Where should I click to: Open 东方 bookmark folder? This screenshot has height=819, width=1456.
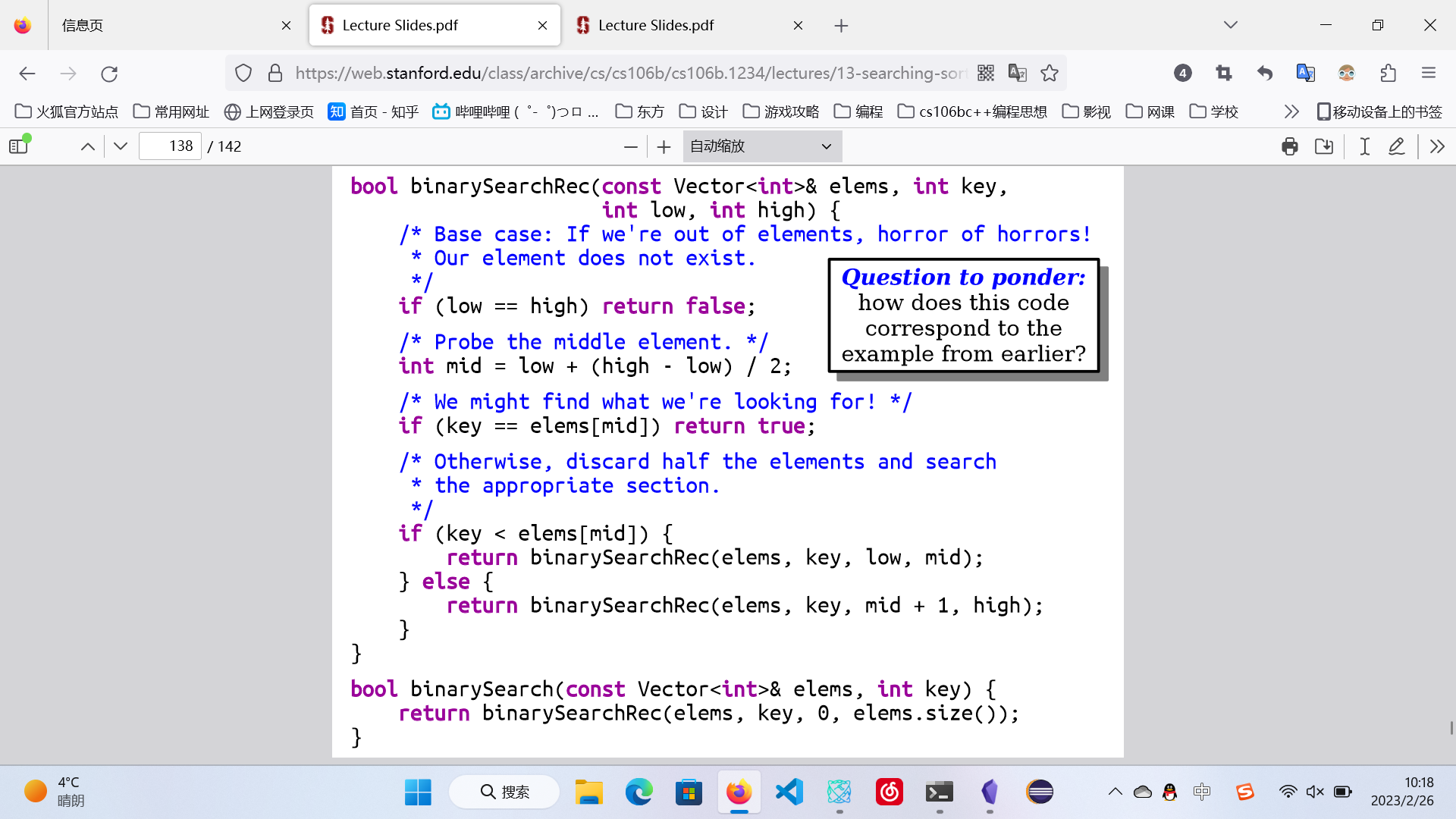(640, 111)
